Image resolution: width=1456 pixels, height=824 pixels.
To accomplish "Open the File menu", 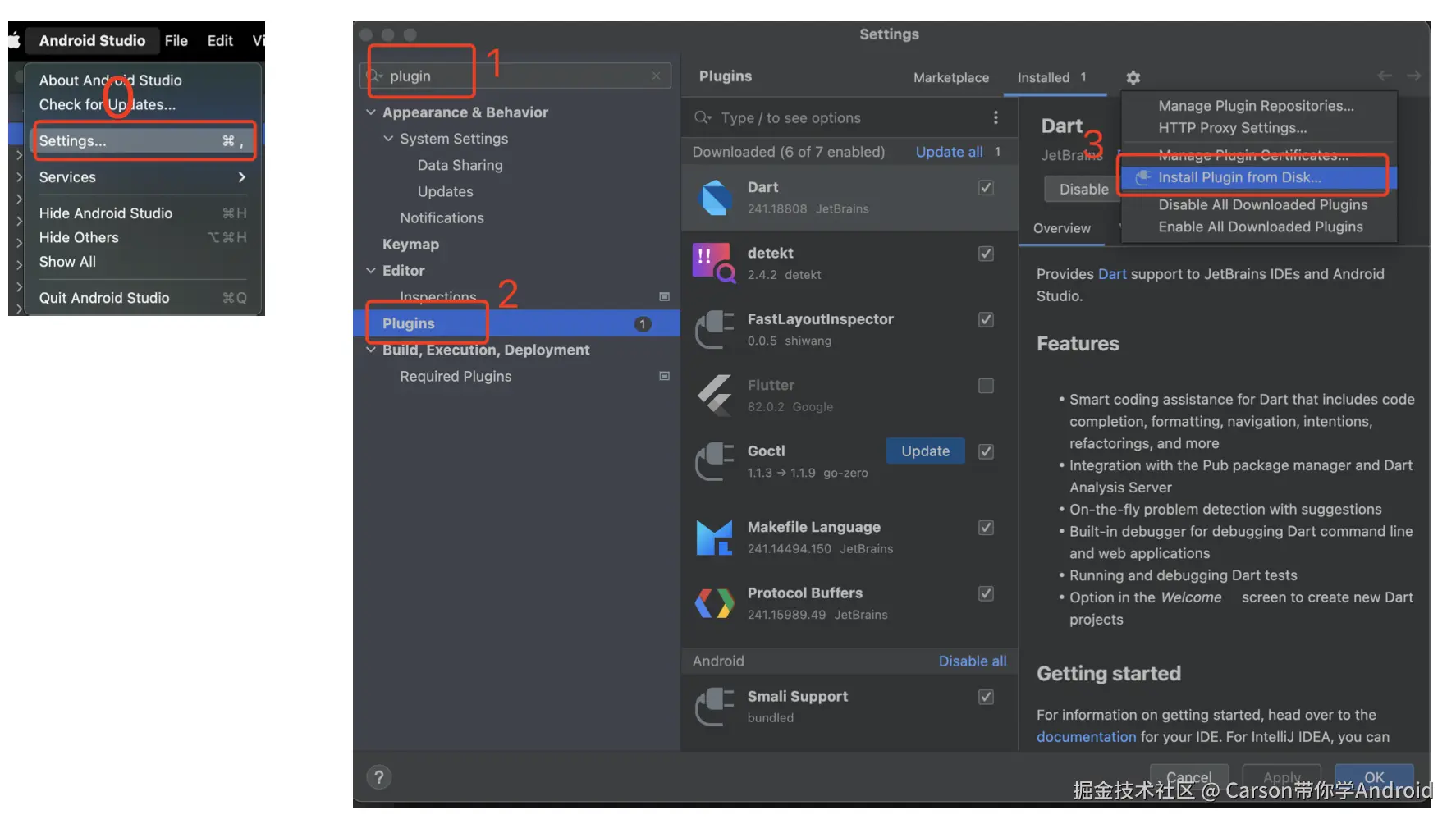I will pyautogui.click(x=176, y=40).
